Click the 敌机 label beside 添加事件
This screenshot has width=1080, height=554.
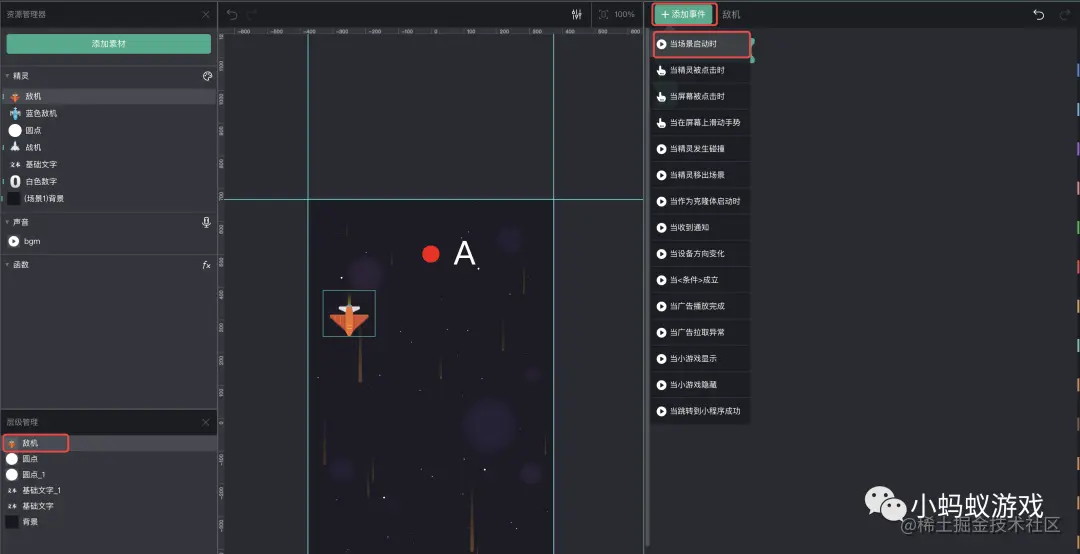tap(731, 14)
